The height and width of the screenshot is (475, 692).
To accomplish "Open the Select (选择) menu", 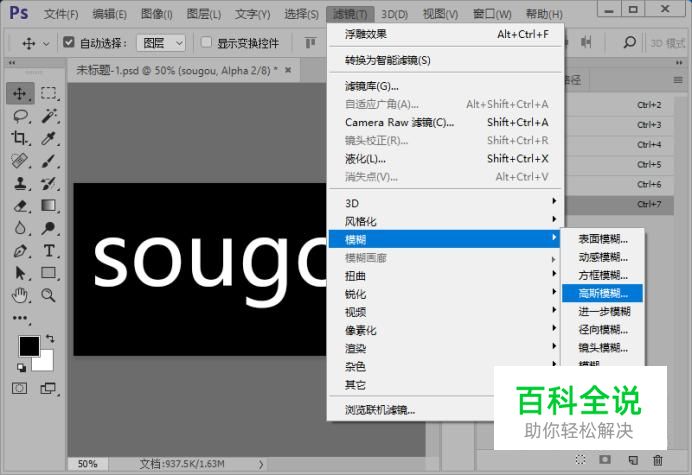I will (301, 14).
